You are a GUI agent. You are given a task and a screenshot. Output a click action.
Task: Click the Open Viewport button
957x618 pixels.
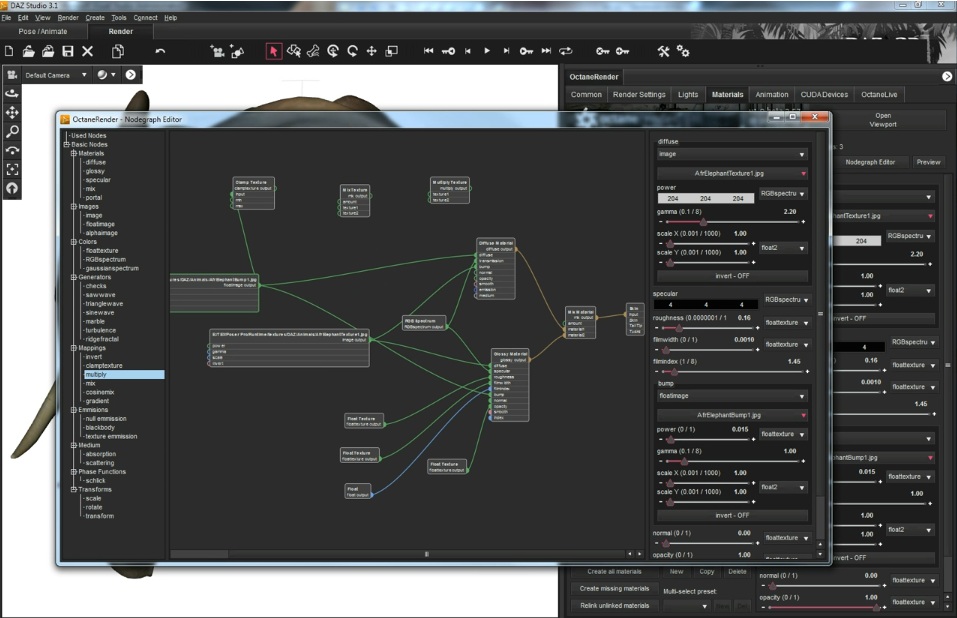pos(883,120)
